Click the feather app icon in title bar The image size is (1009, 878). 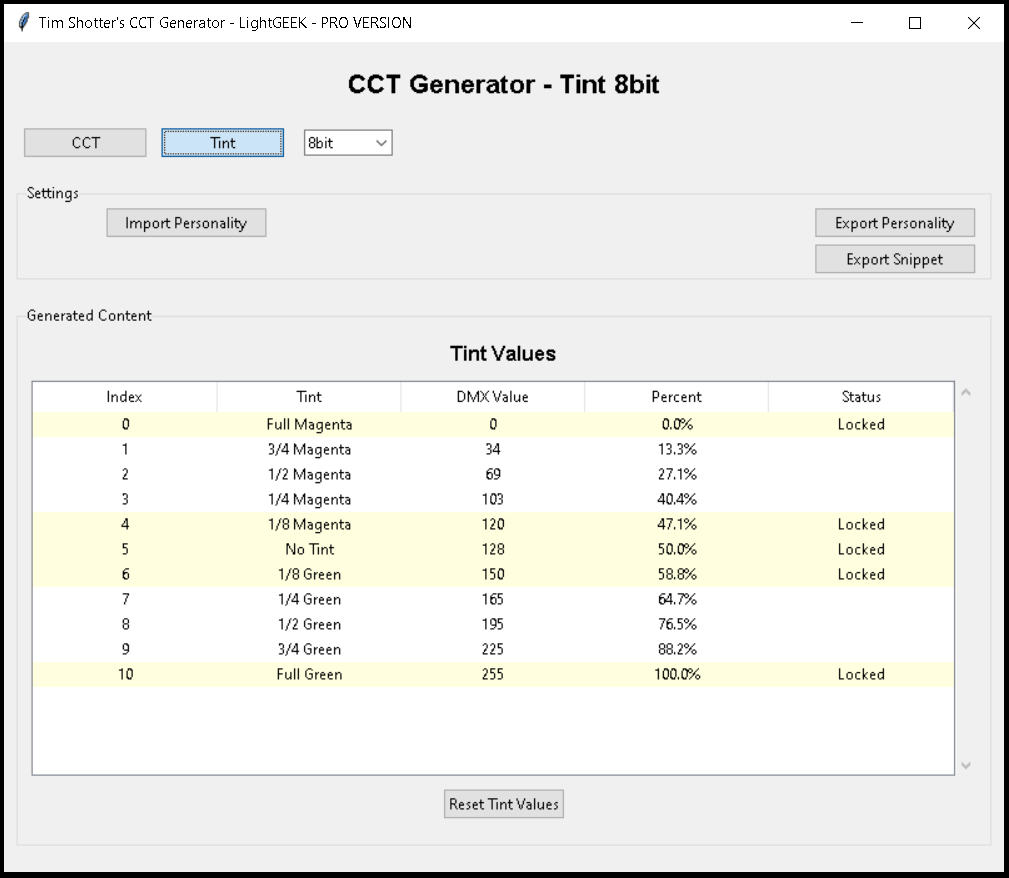(24, 23)
